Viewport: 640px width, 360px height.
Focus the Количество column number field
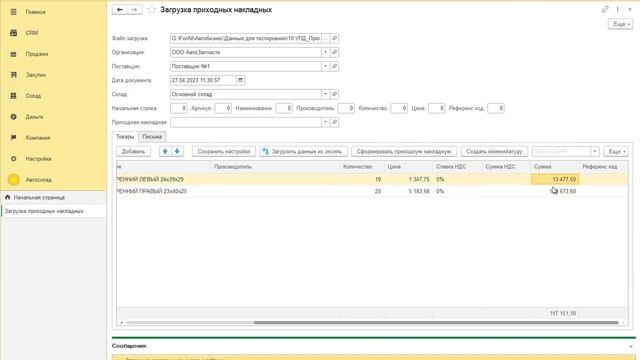(x=399, y=108)
